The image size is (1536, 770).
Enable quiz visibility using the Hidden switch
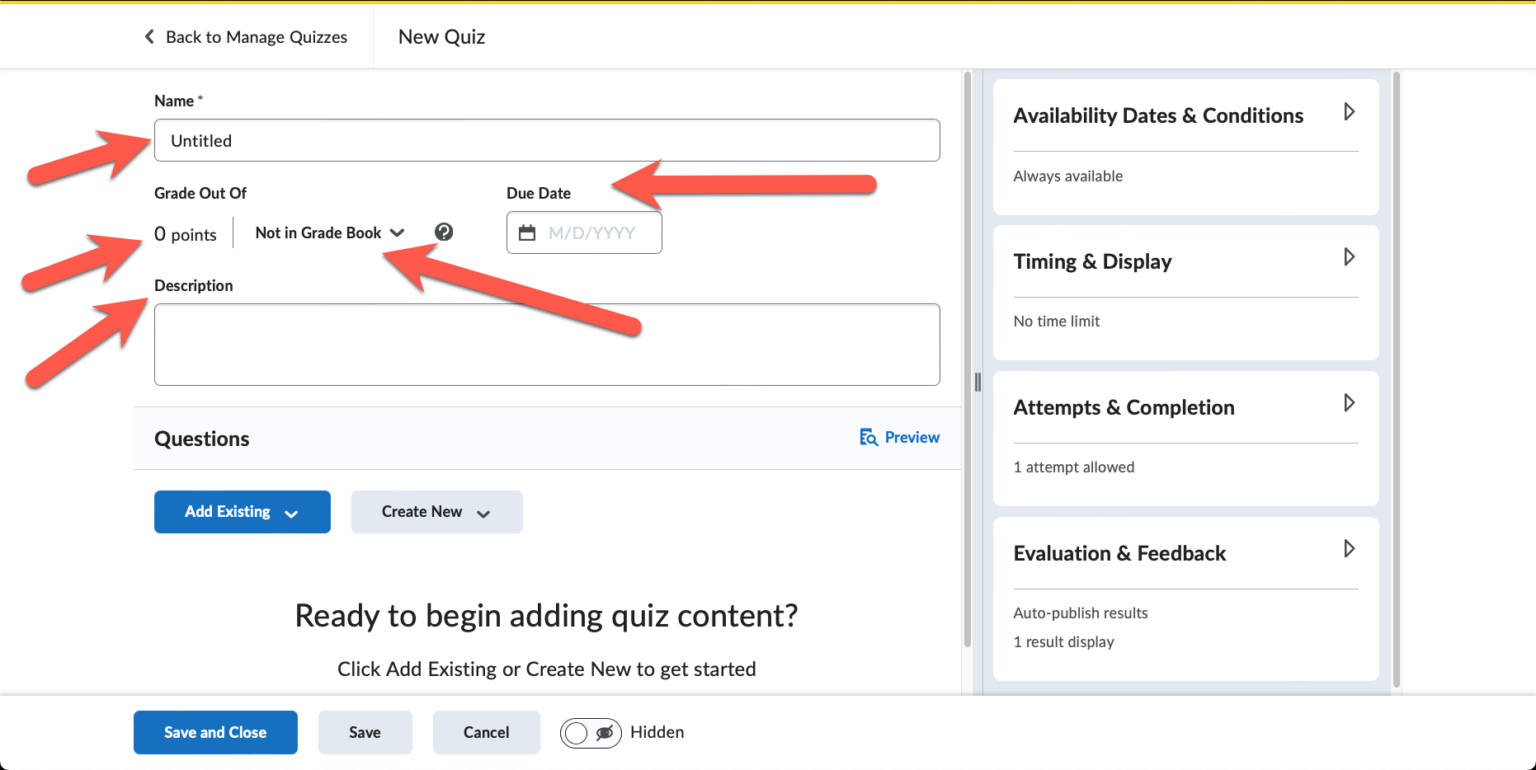click(591, 732)
